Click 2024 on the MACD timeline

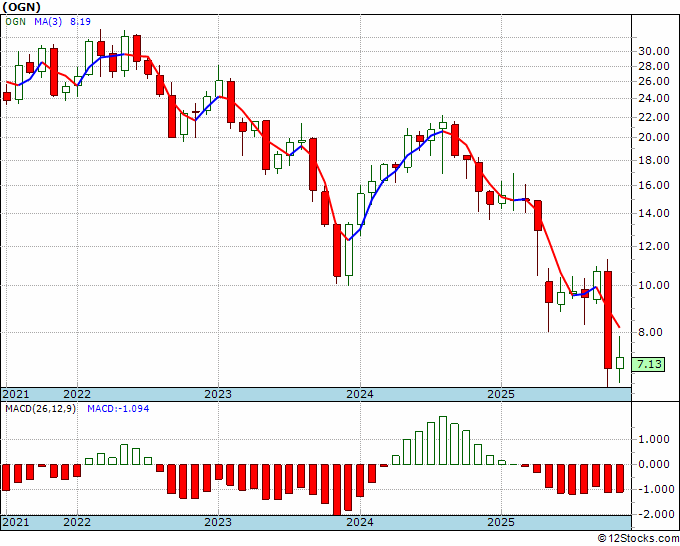click(360, 522)
